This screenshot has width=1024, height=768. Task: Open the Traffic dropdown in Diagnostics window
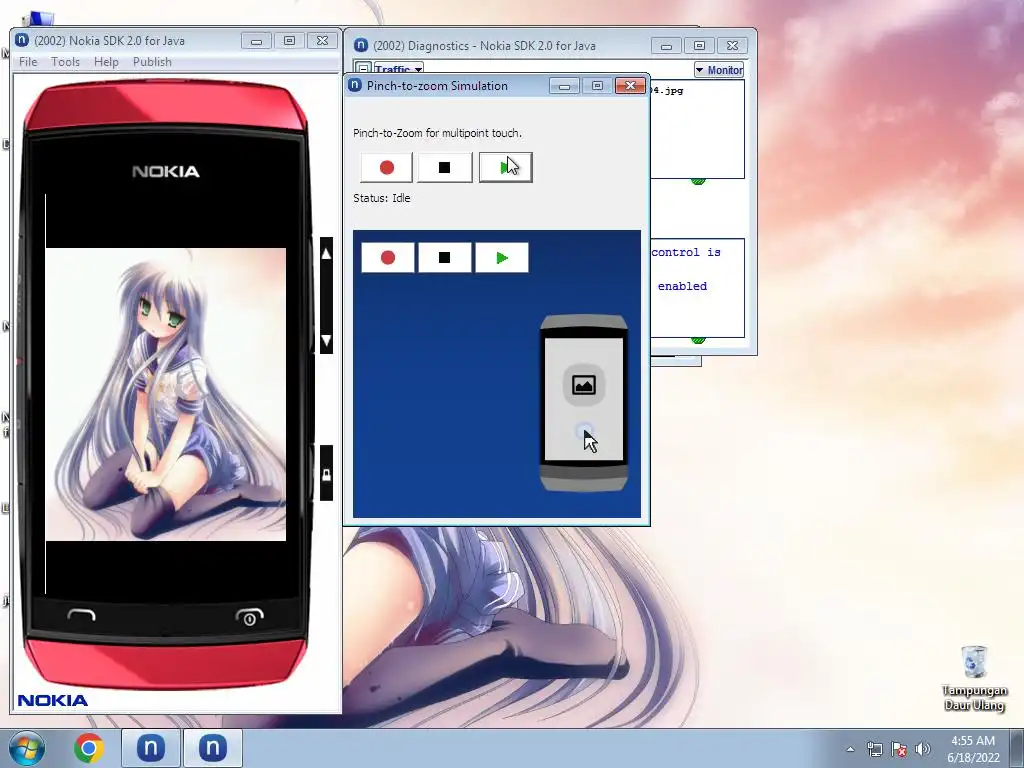399,69
